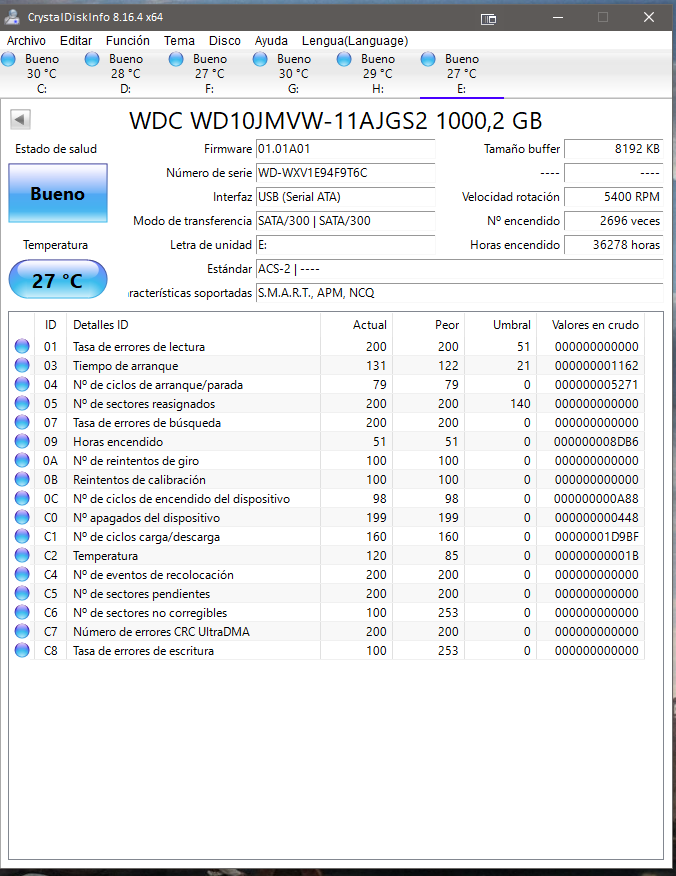Click status orb for Nº de sectores reasignados
The height and width of the screenshot is (876, 676).
pos(22,403)
